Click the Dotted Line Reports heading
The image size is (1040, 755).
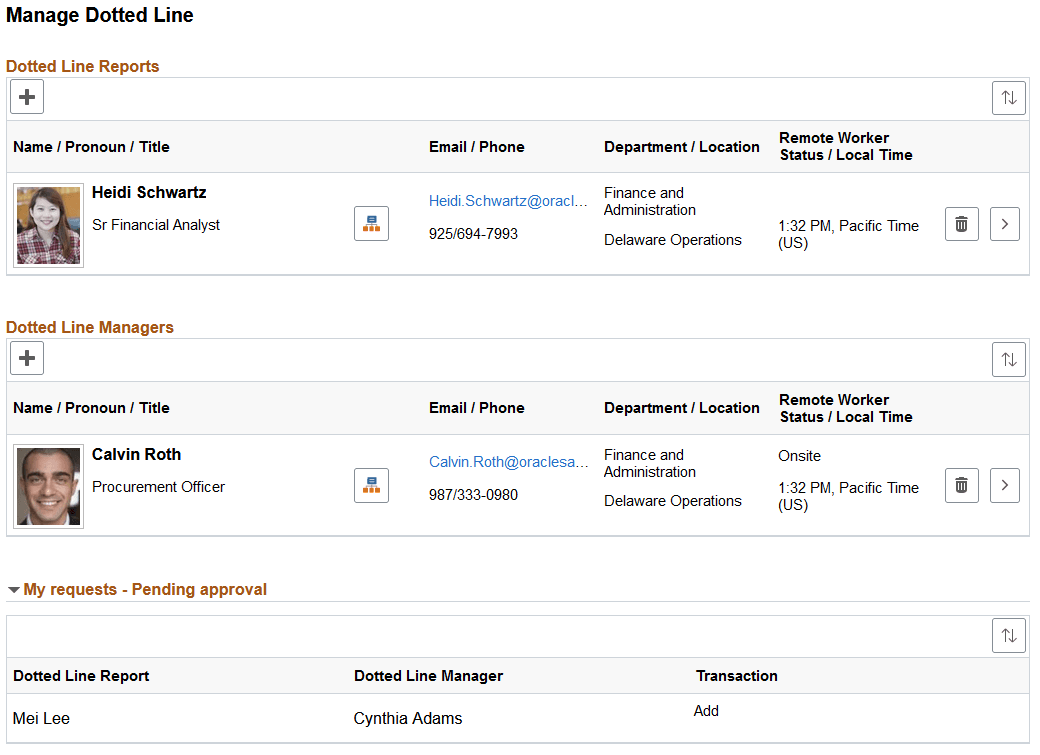click(x=82, y=66)
